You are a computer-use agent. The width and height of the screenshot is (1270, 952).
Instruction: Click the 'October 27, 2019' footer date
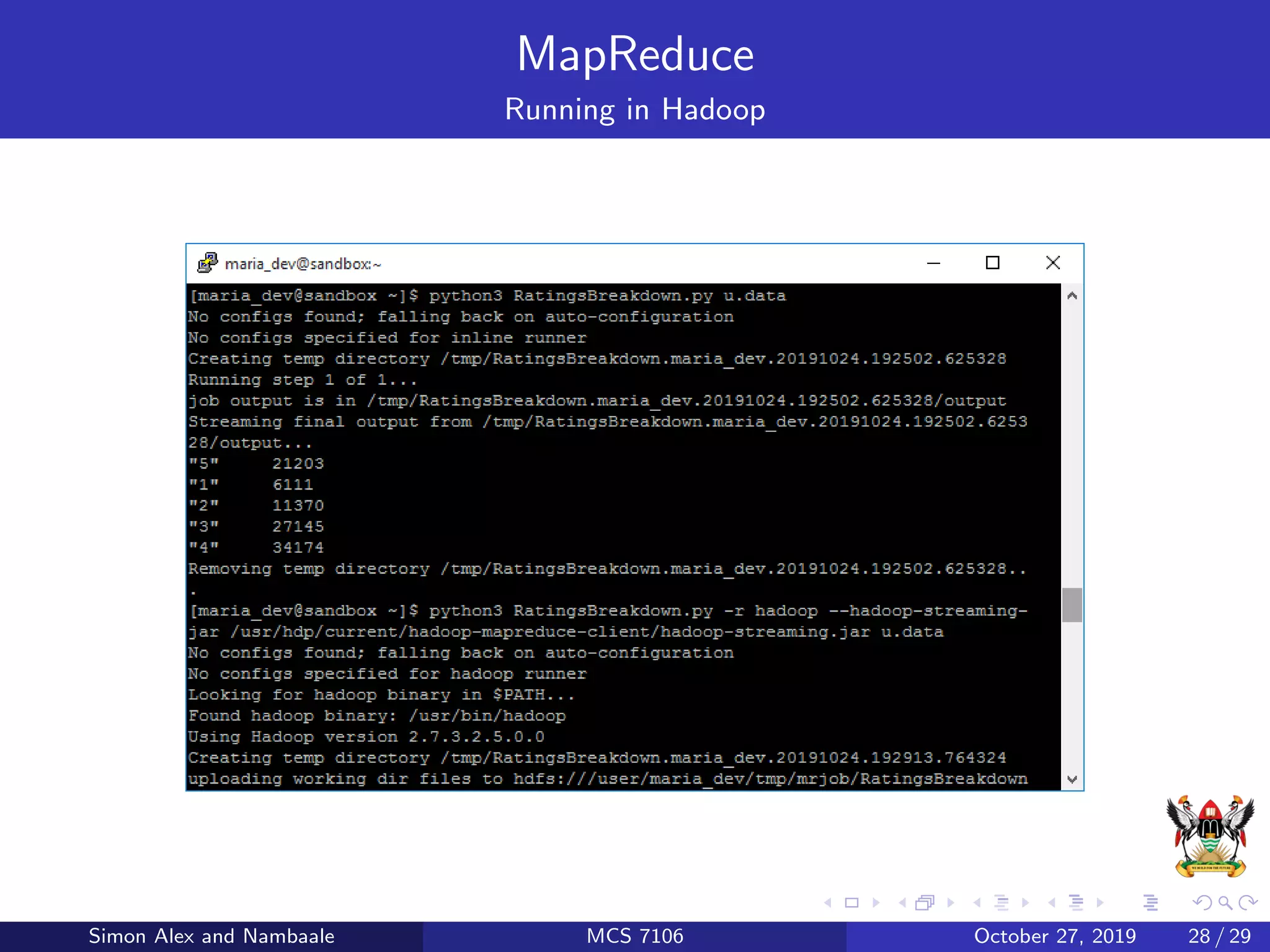[x=1055, y=936]
